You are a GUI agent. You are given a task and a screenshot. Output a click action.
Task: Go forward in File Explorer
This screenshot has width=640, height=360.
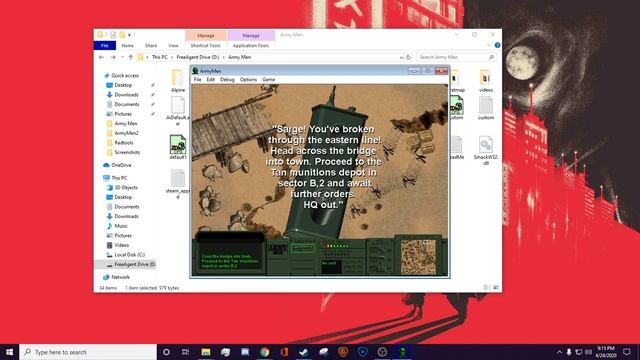tap(113, 57)
